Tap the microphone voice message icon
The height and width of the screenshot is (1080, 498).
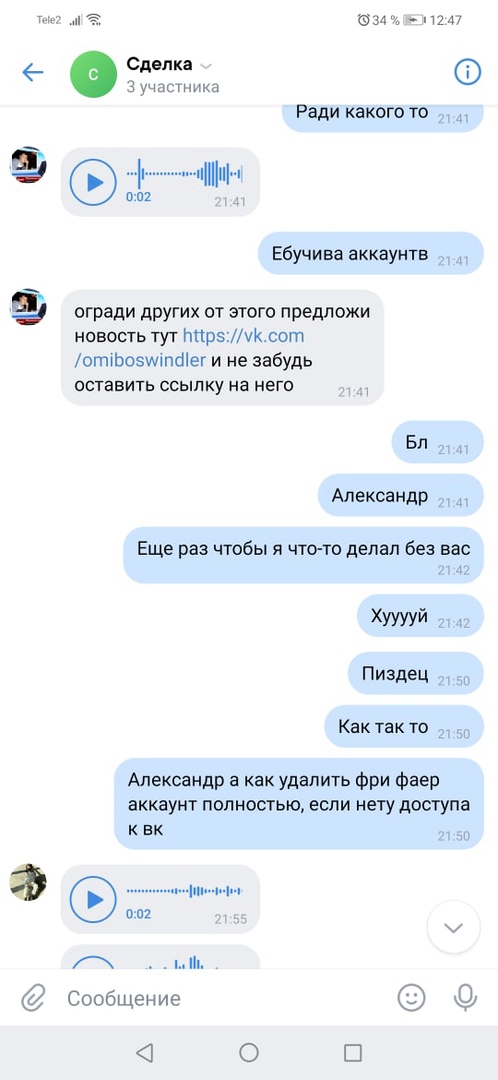click(x=466, y=997)
